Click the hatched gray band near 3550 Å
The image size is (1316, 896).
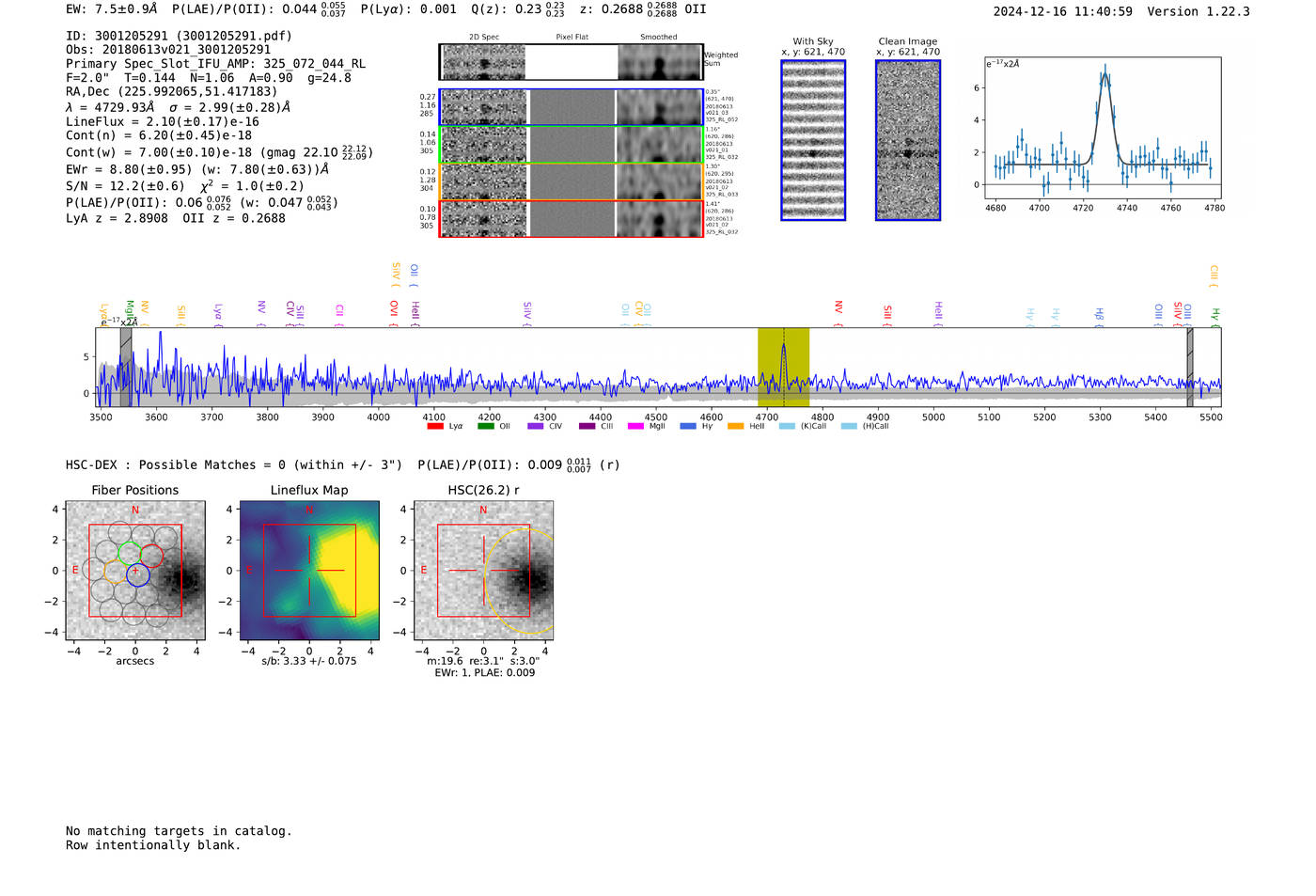(125, 367)
